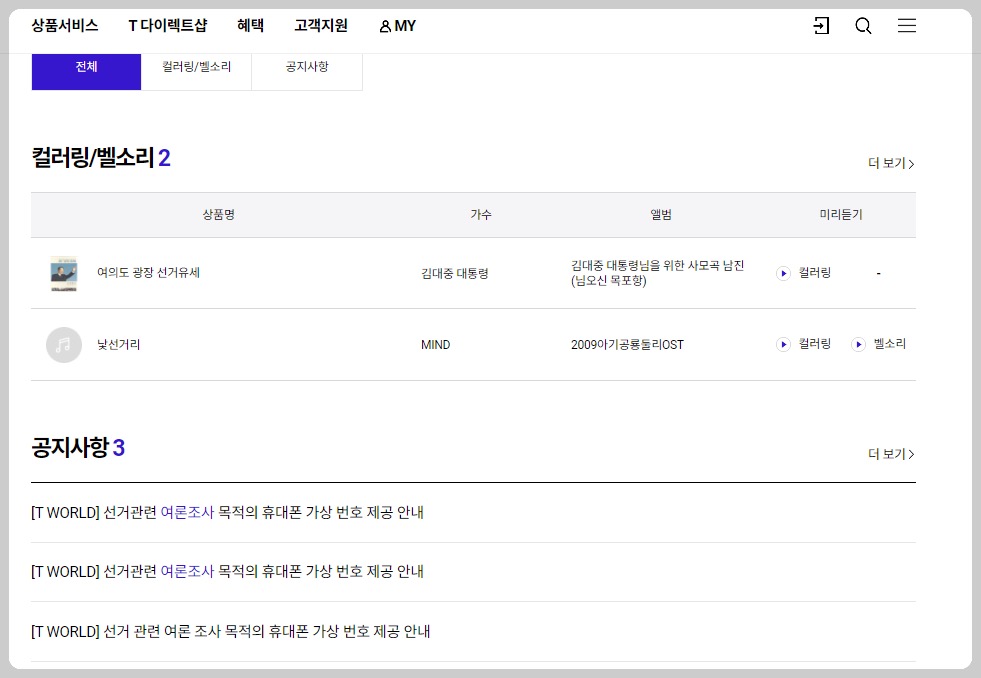Open the search magnifier icon
Screen dimensions: 981x678
[863, 26]
